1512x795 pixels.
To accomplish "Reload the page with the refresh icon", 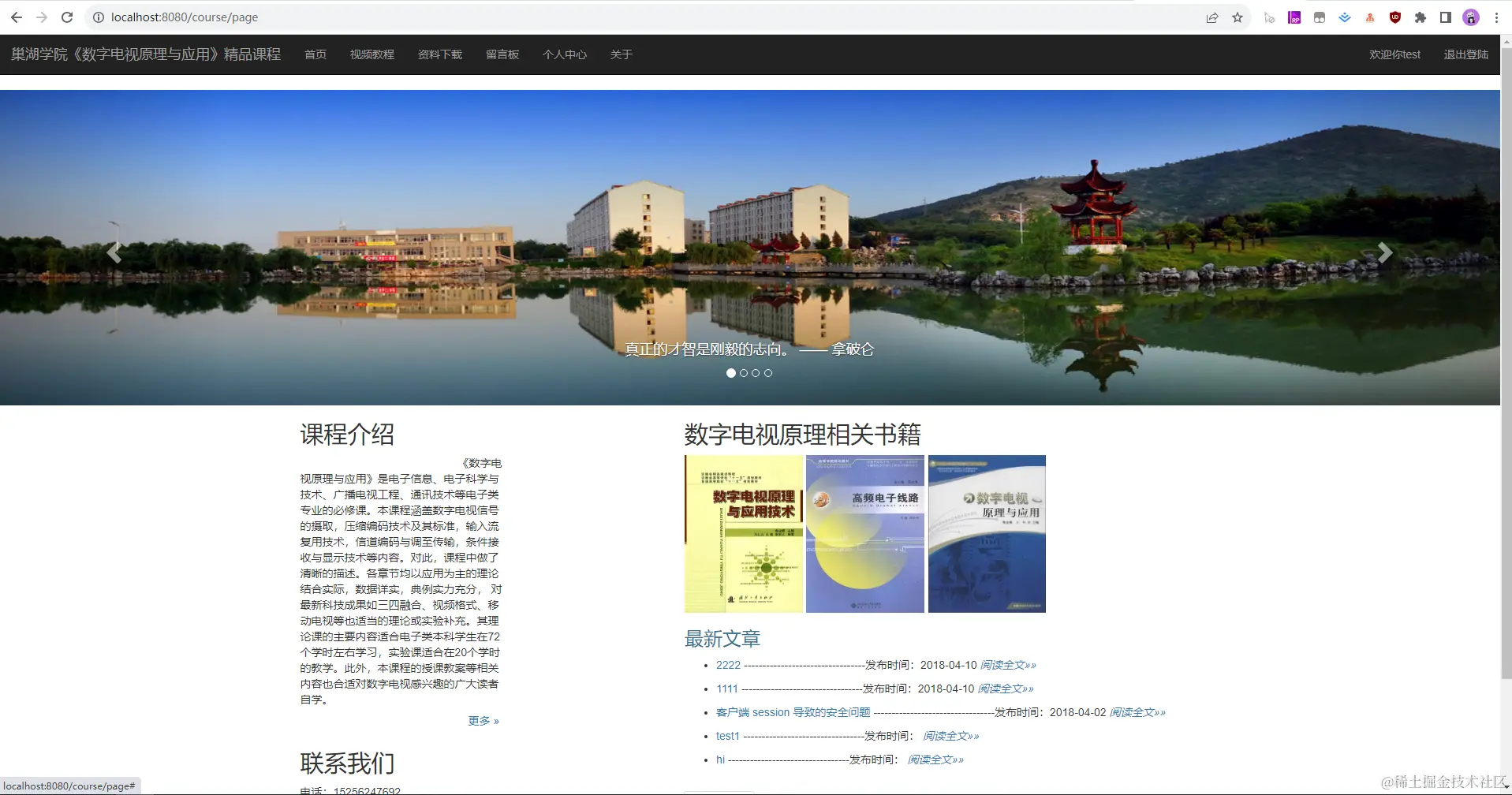I will (x=67, y=17).
